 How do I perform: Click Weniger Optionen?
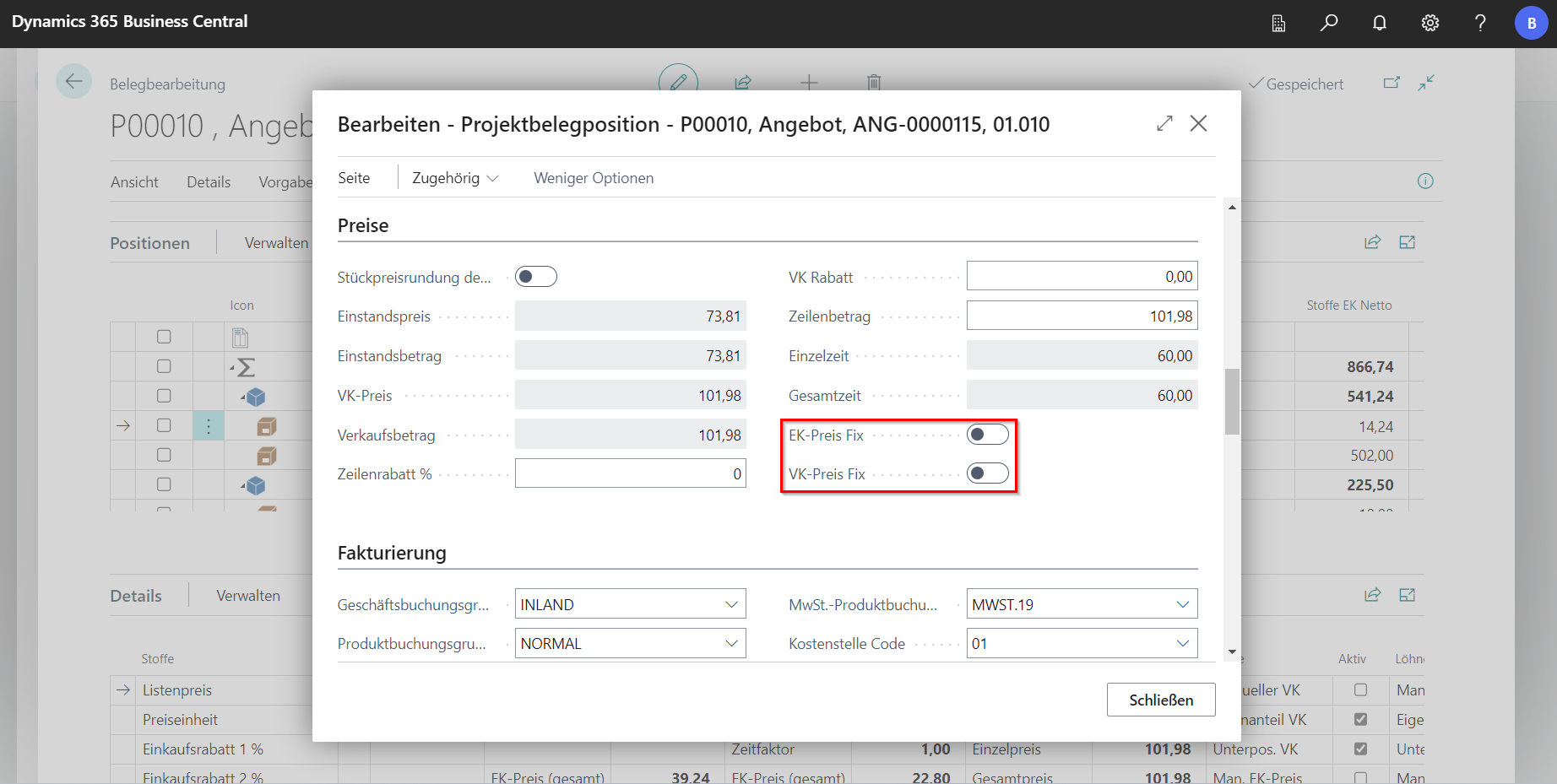[594, 178]
